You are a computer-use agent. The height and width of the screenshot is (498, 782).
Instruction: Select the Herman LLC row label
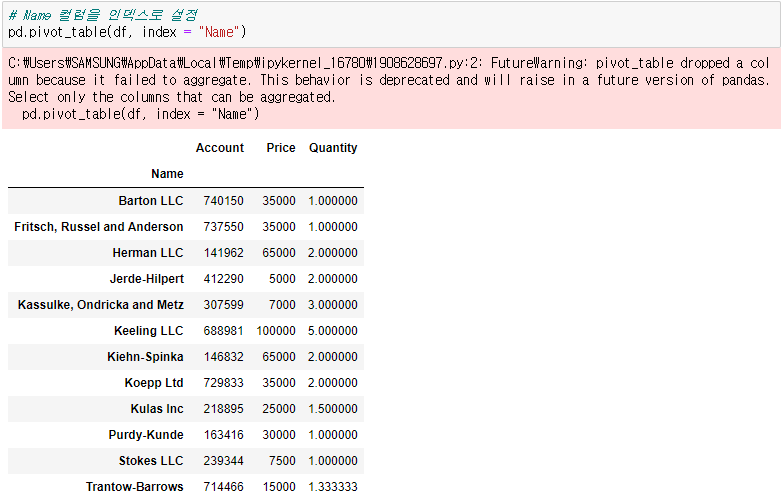[x=148, y=253]
